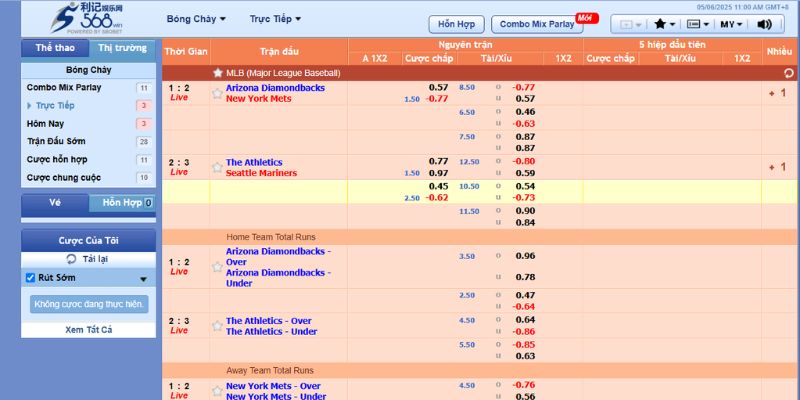The width and height of the screenshot is (800, 400).
Task: Star The Athletics Over/Under row
Action: [x=217, y=326]
